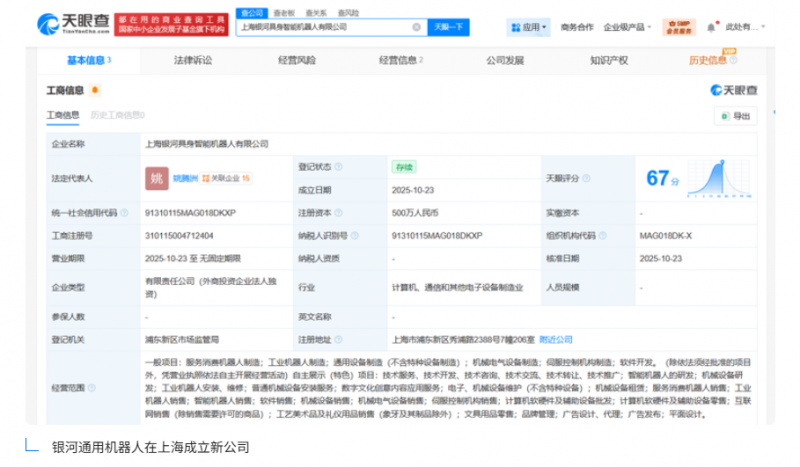Click the Tianyancha logo in header
This screenshot has height=467, width=800.
[x=73, y=23]
